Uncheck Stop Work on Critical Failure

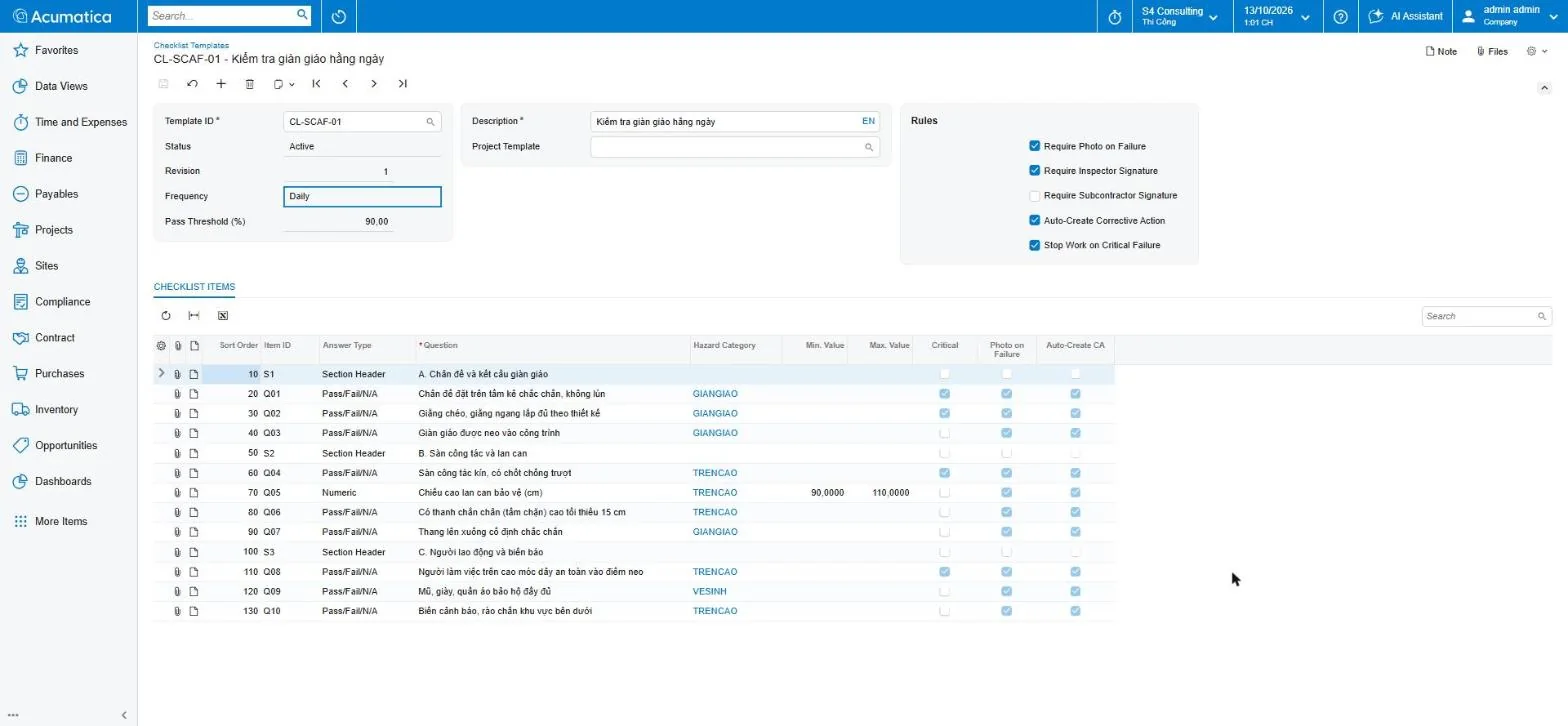pyautogui.click(x=1035, y=245)
